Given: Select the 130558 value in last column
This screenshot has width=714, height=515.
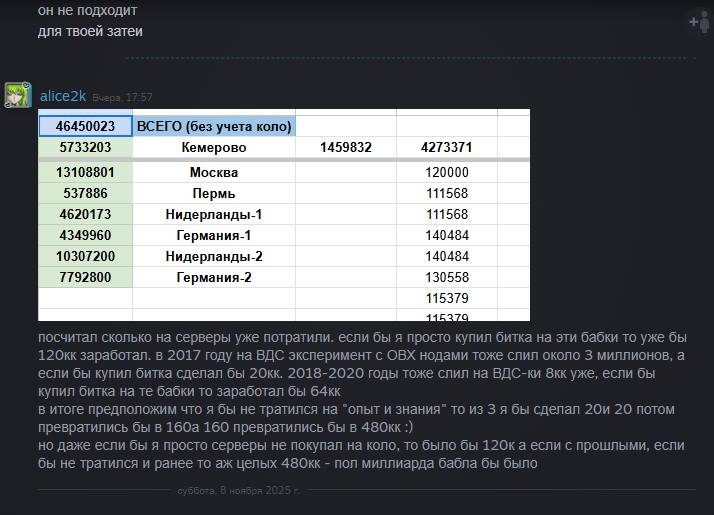Looking at the screenshot, I should click(447, 277).
